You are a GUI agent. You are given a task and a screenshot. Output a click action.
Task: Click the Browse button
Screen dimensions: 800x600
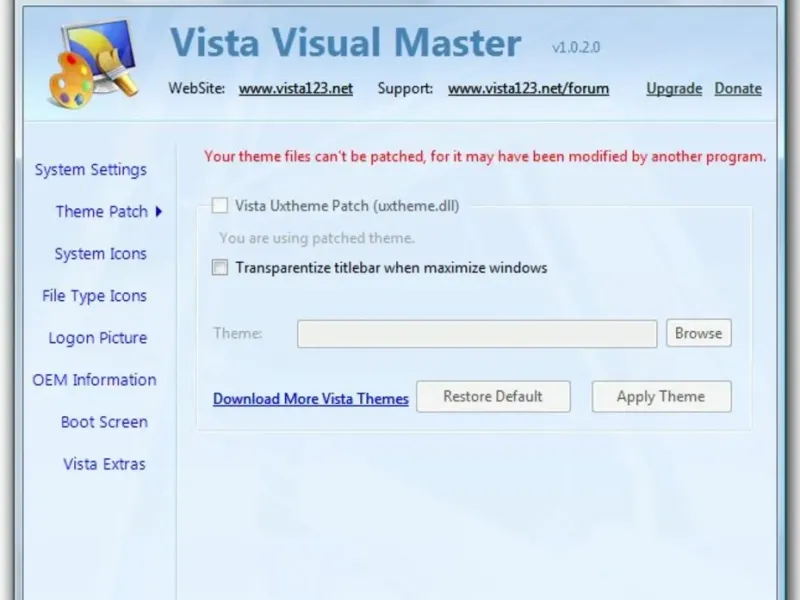click(x=698, y=333)
